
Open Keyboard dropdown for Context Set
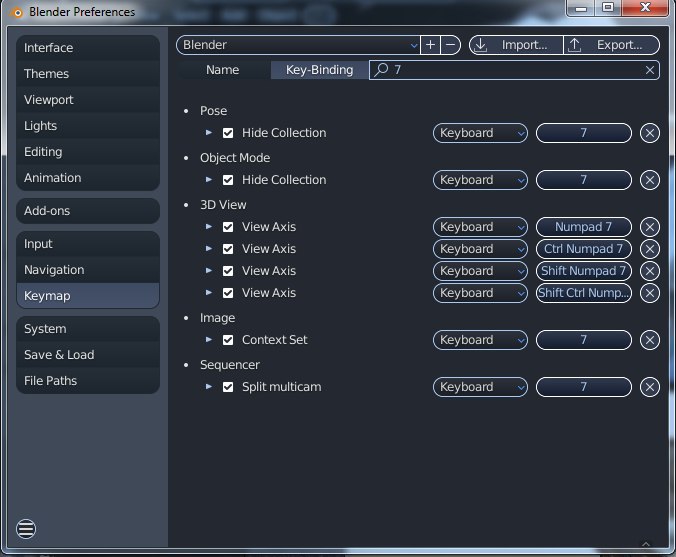point(480,340)
